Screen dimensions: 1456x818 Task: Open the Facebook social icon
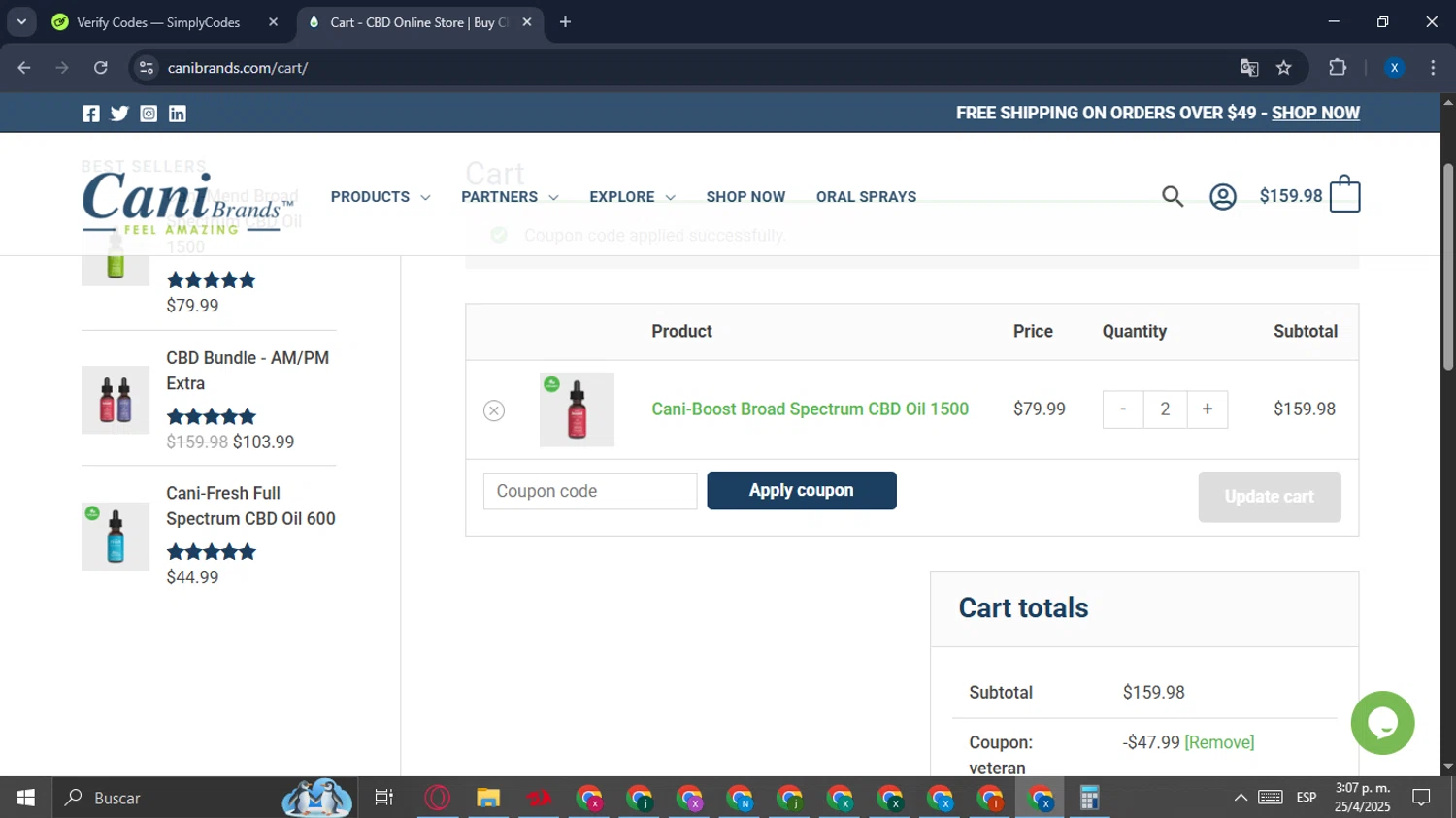click(x=90, y=114)
